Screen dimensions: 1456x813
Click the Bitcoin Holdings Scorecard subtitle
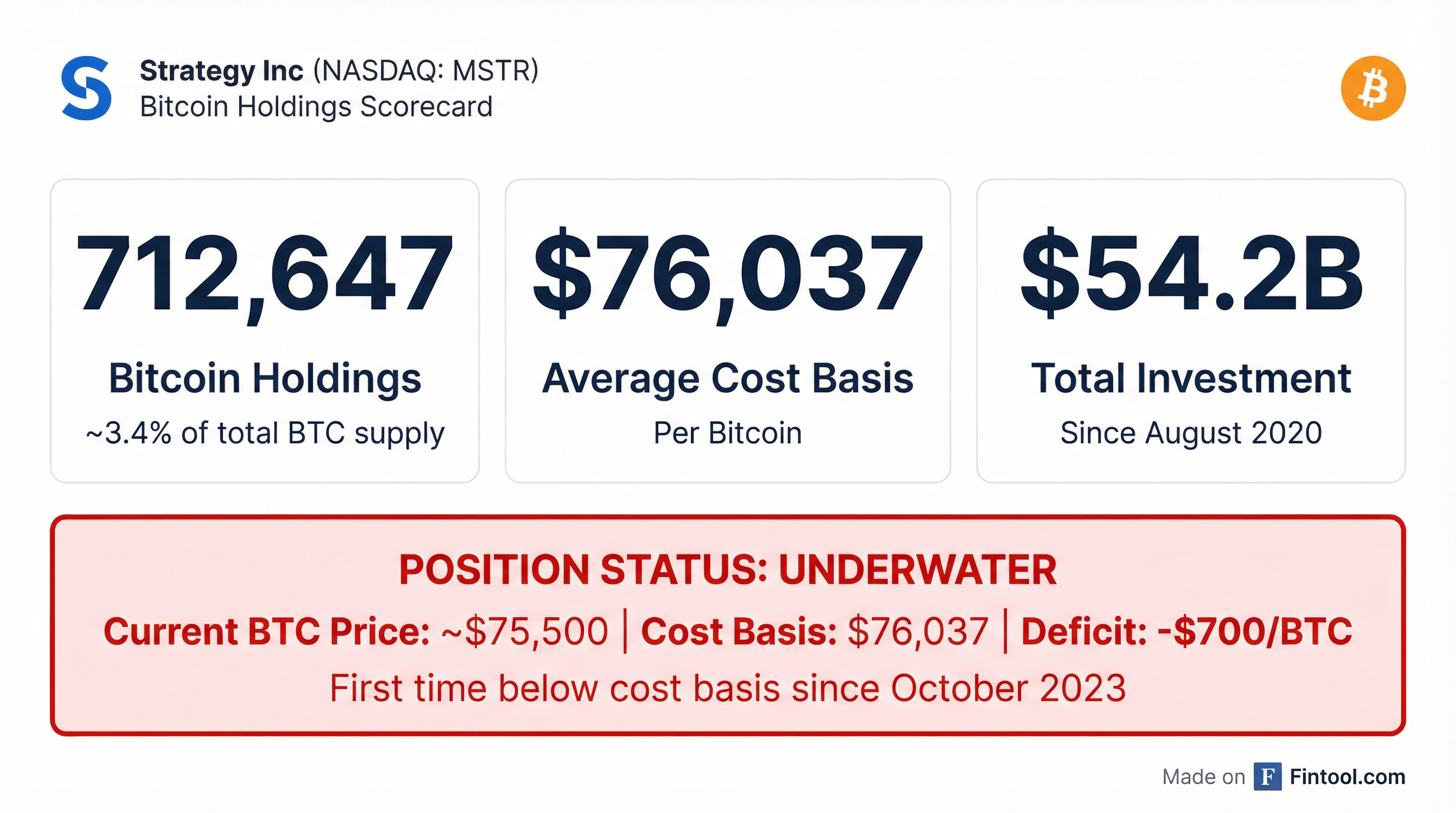pos(316,107)
